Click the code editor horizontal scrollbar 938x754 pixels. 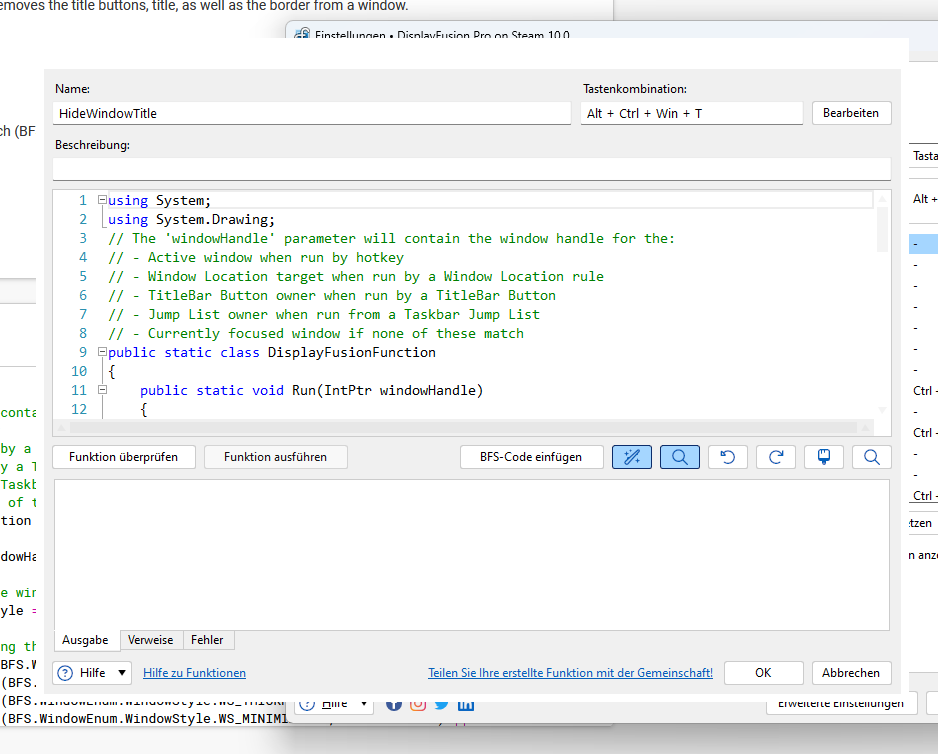click(463, 428)
